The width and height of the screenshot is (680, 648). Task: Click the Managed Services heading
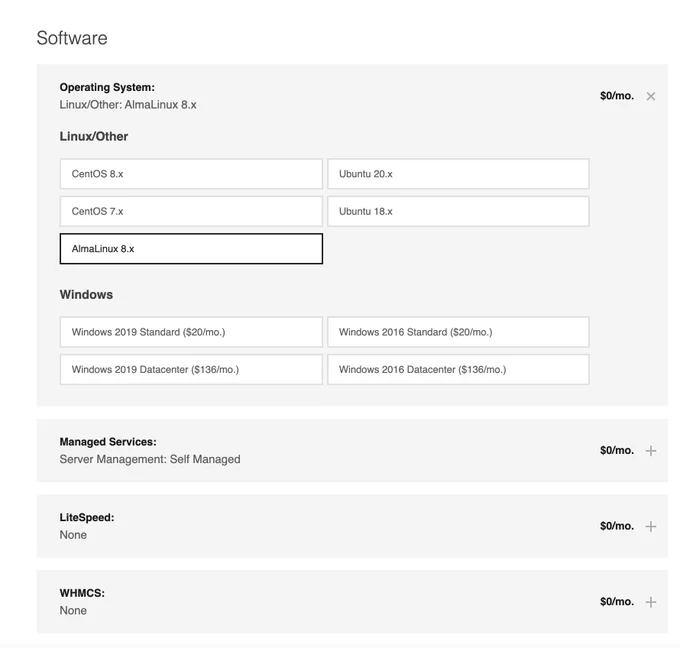coord(108,442)
